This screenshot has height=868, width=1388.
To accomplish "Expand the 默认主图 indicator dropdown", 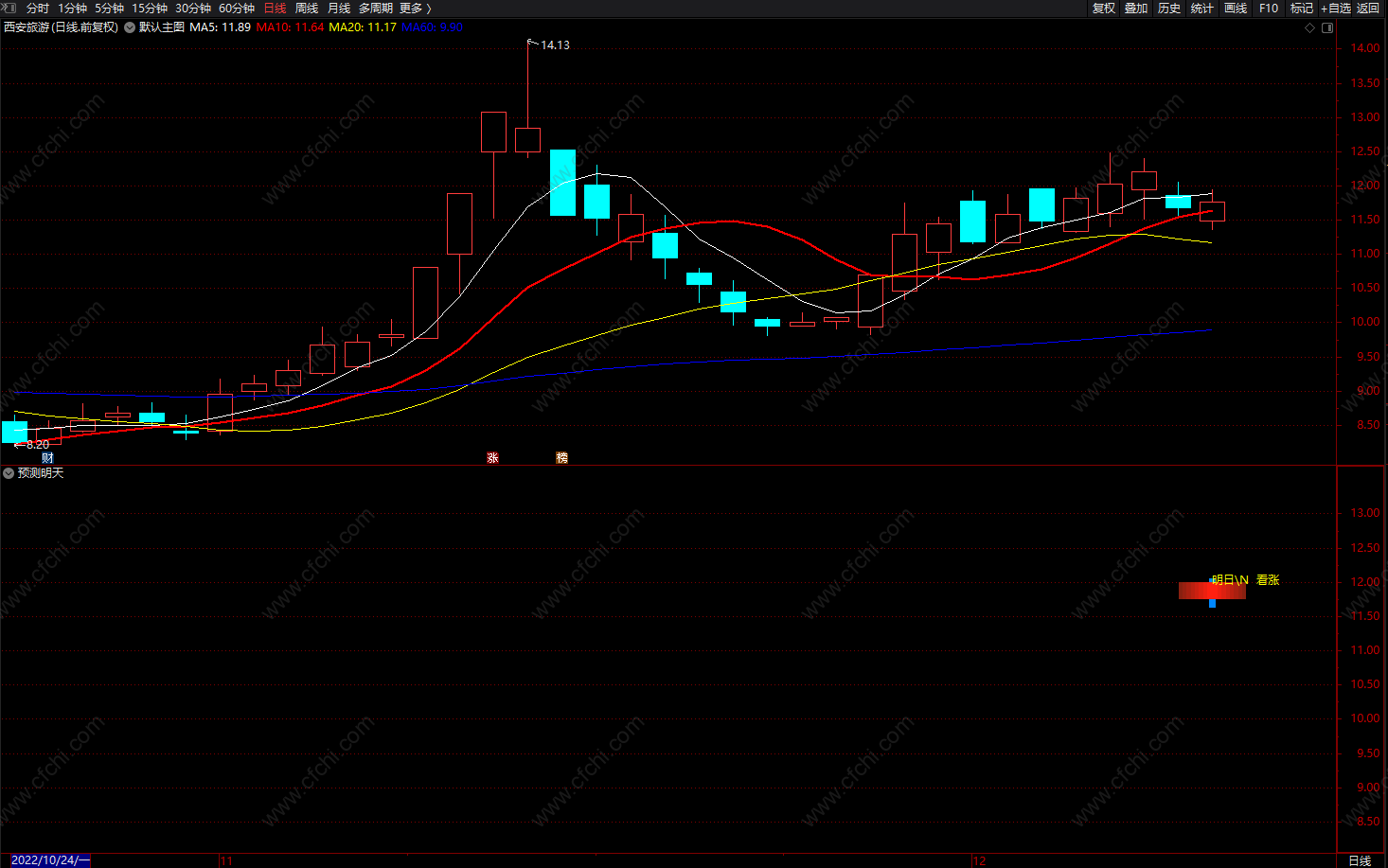I will (x=130, y=27).
